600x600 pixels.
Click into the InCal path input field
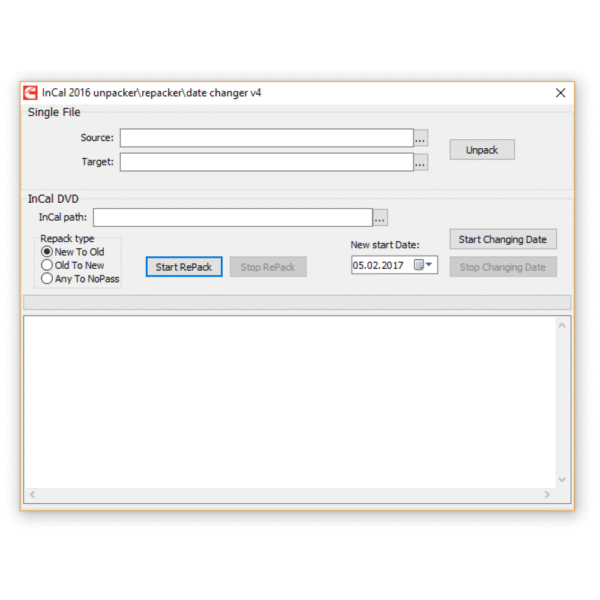(x=233, y=218)
